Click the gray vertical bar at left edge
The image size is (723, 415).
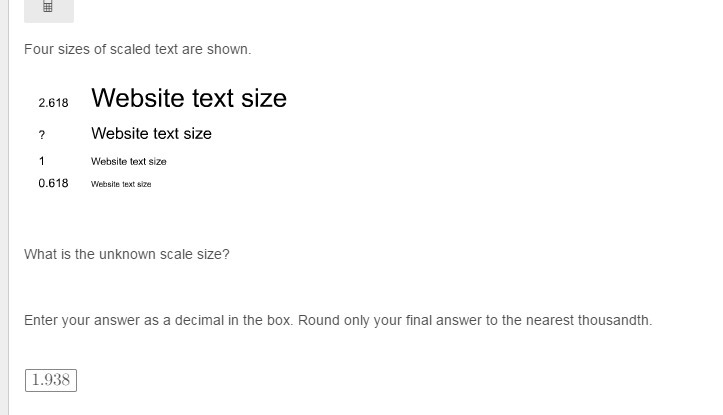pos(4,208)
